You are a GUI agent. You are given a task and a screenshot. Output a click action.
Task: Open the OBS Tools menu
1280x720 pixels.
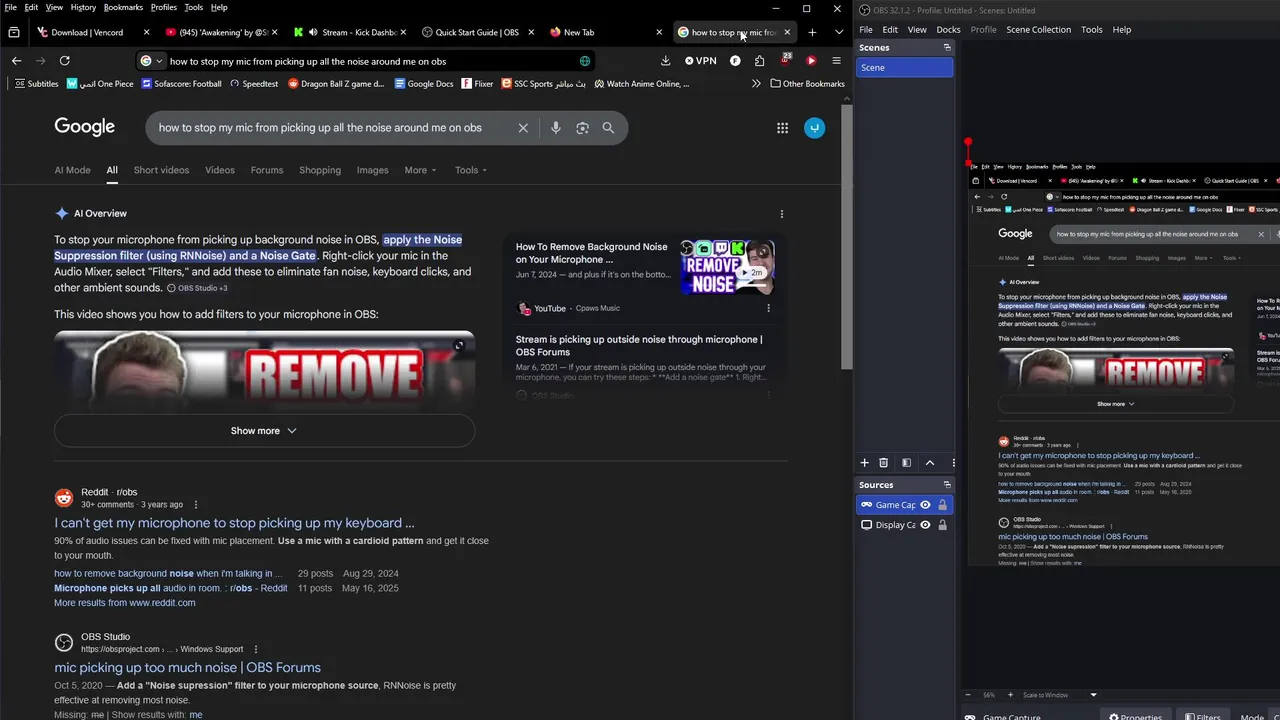[1091, 29]
